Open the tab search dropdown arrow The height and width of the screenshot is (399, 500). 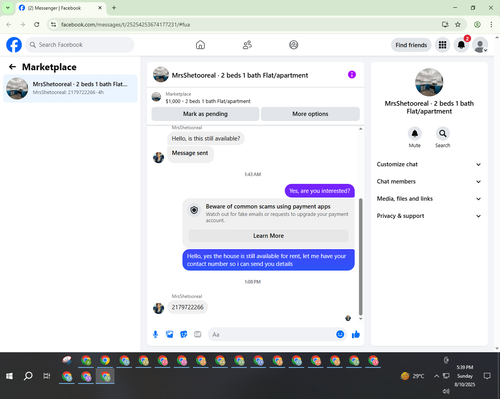coord(8,8)
